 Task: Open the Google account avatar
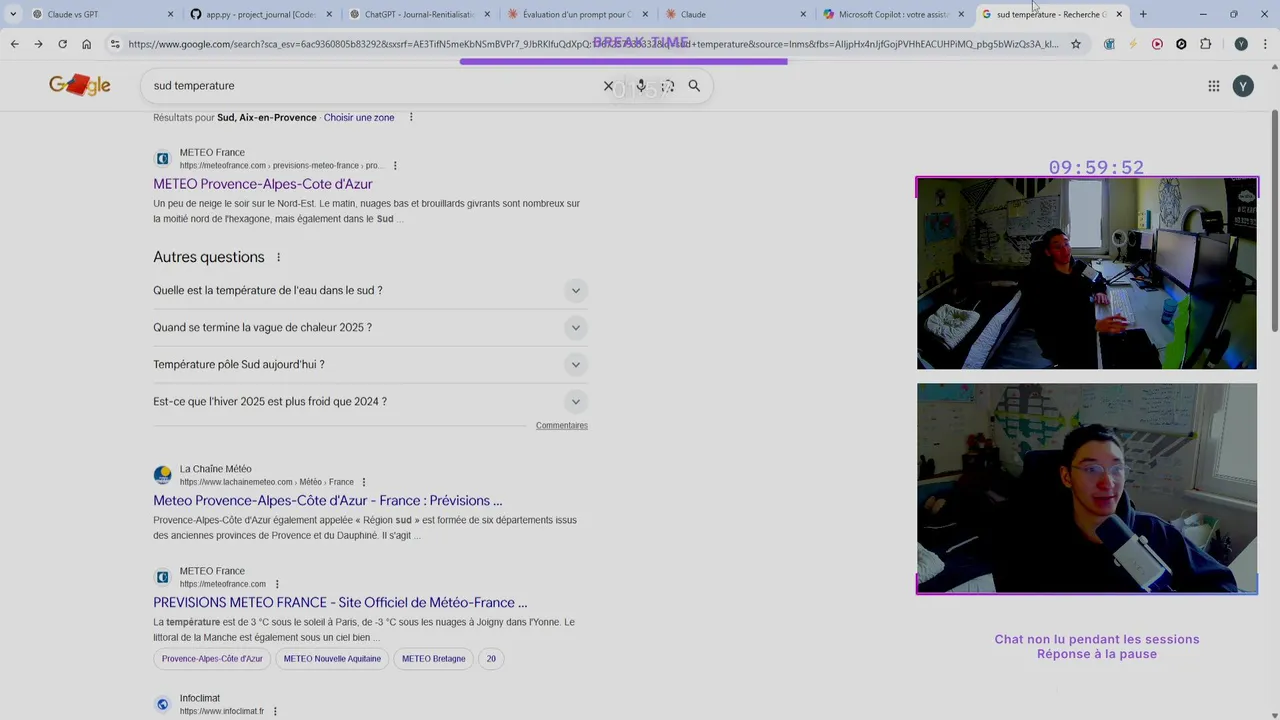pyautogui.click(x=1243, y=86)
